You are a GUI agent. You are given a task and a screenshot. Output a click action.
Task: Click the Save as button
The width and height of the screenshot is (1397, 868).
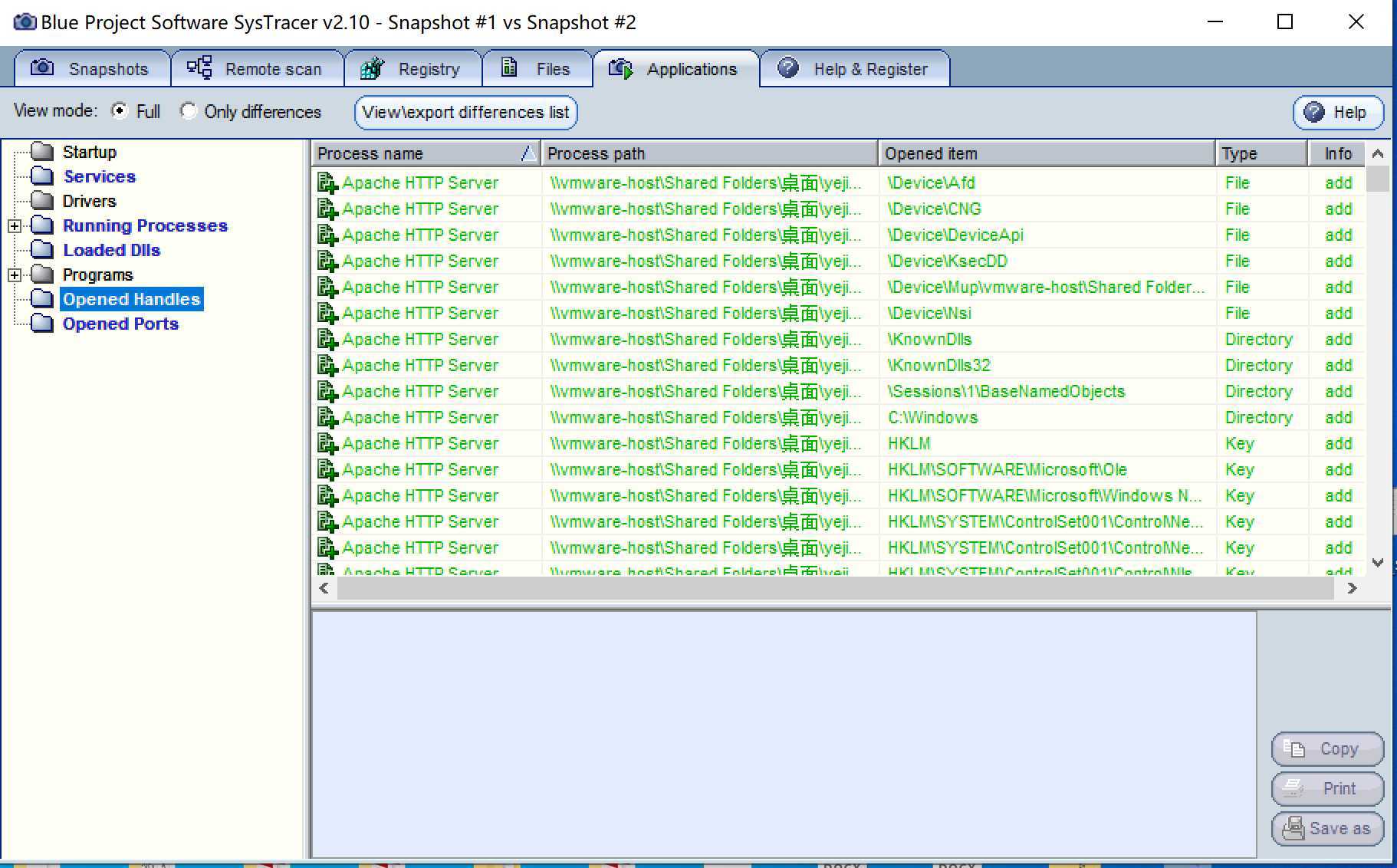coord(1327,828)
